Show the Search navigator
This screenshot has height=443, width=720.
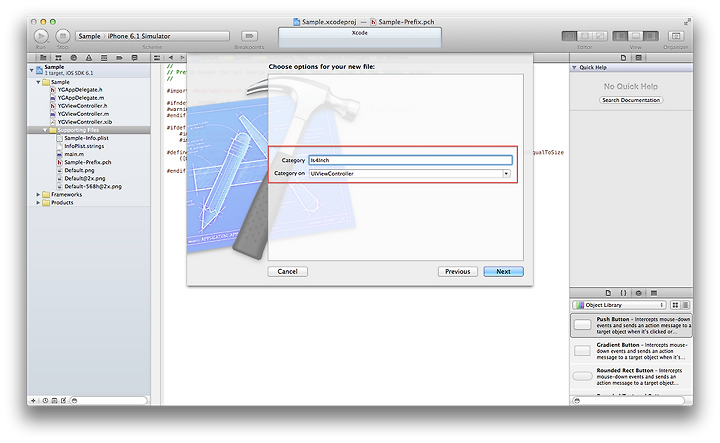coord(73,58)
